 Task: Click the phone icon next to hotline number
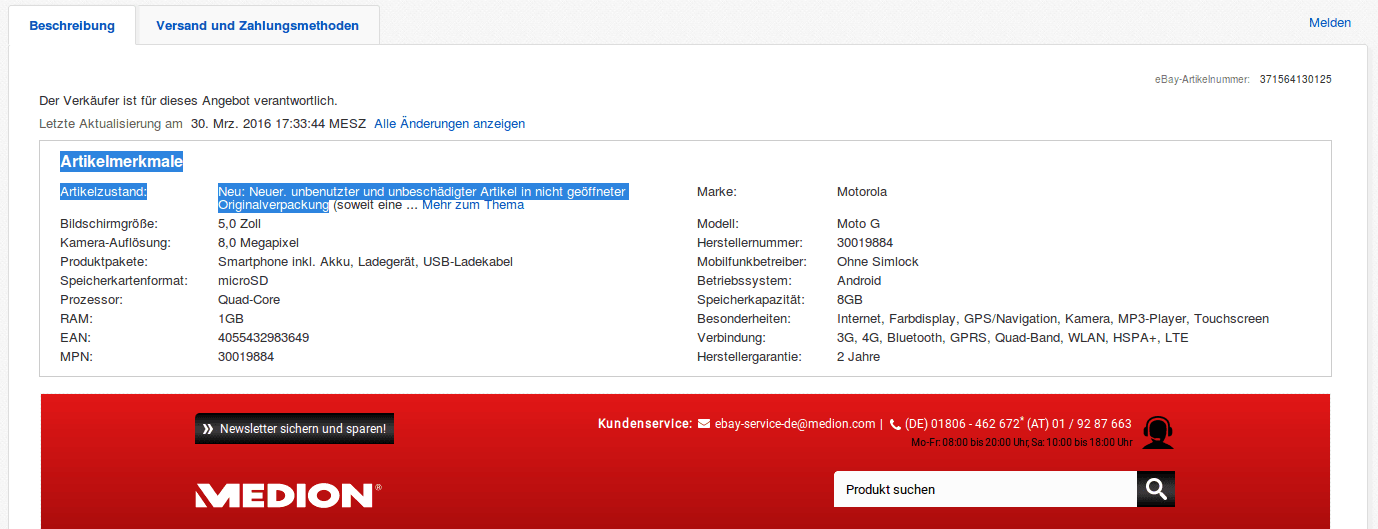[895, 424]
